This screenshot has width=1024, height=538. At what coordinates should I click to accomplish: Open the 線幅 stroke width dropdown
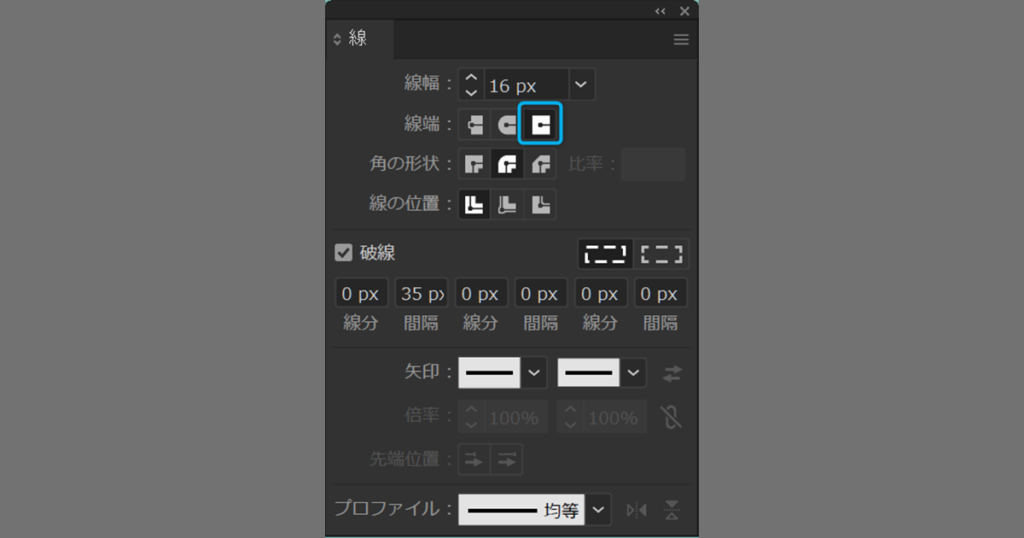(x=582, y=85)
